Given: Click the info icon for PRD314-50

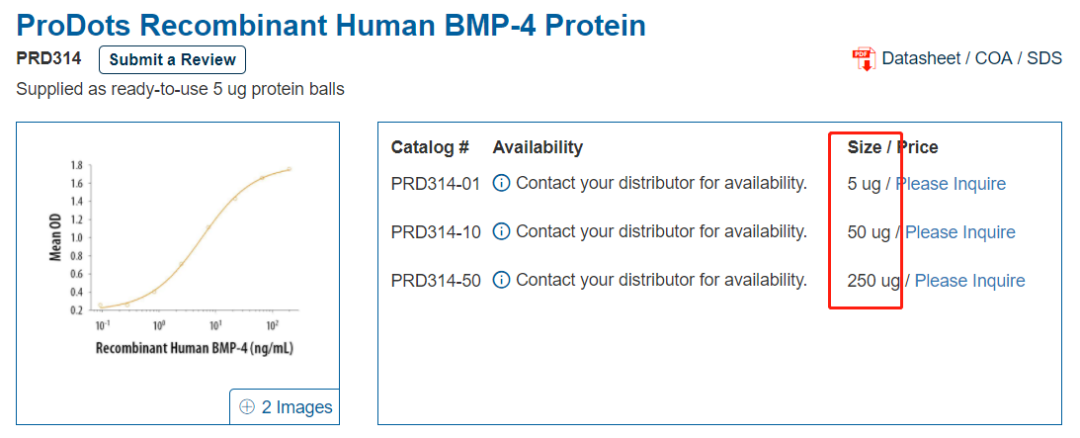Looking at the screenshot, I should click(x=502, y=280).
